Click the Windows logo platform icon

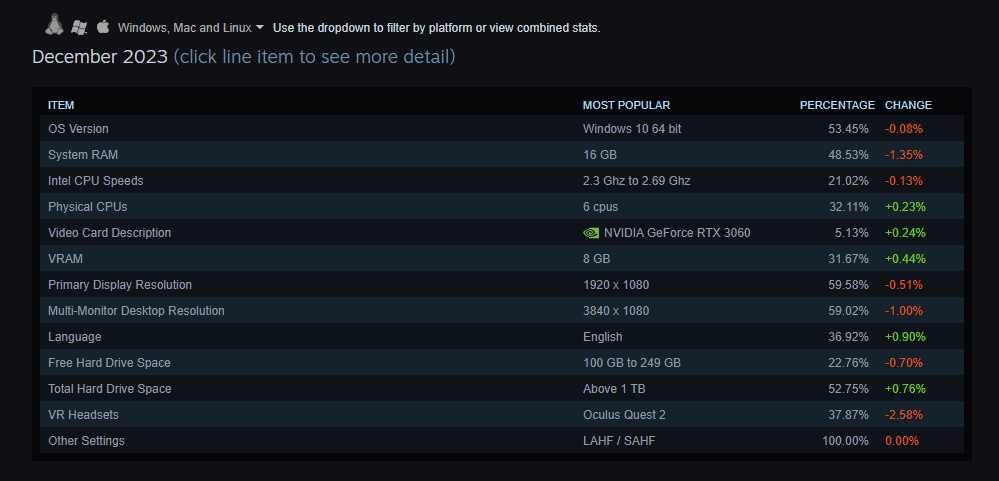pos(79,27)
